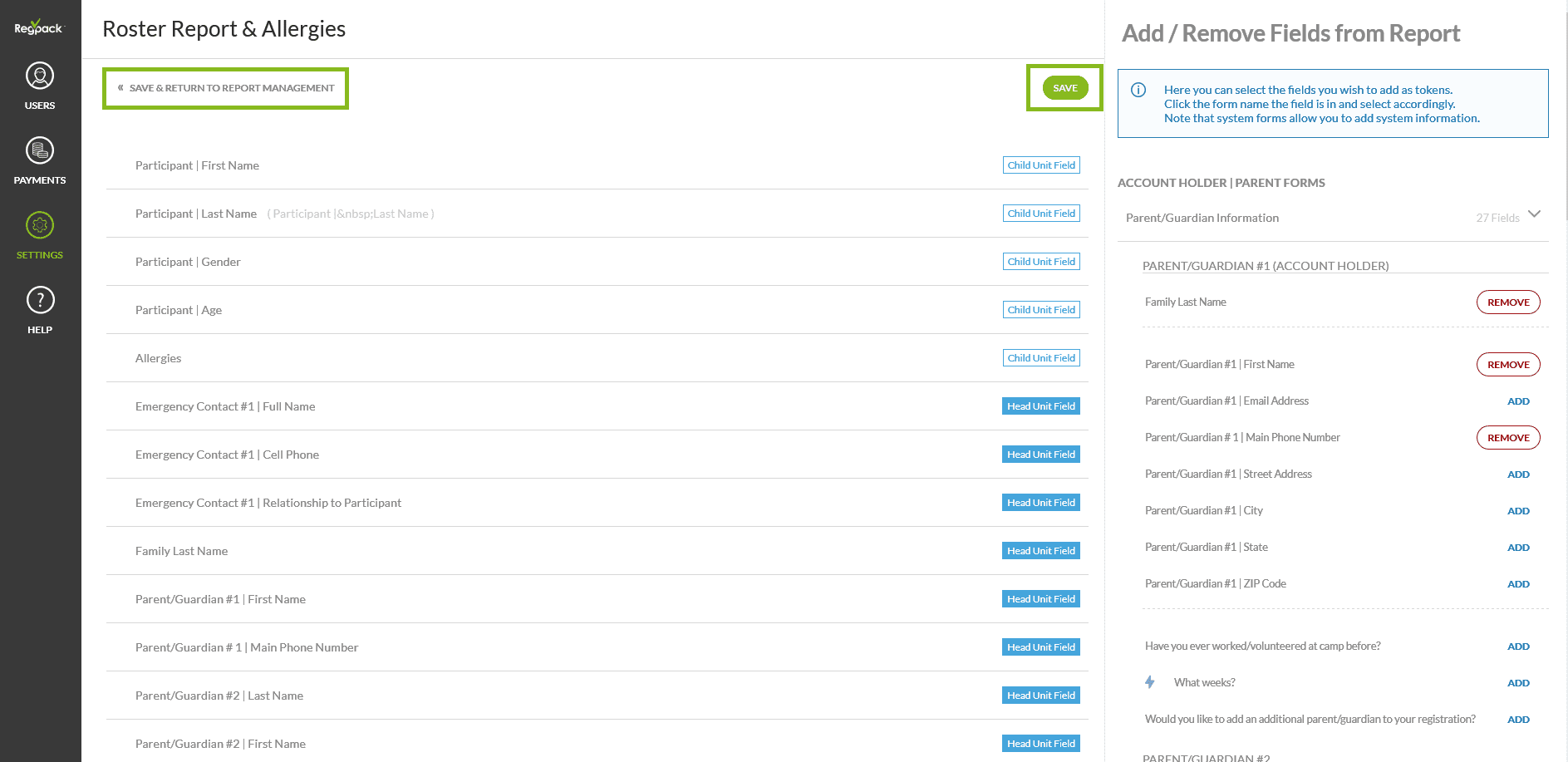This screenshot has width=1568, height=762.
Task: Open the Users section icon
Action: 40,76
